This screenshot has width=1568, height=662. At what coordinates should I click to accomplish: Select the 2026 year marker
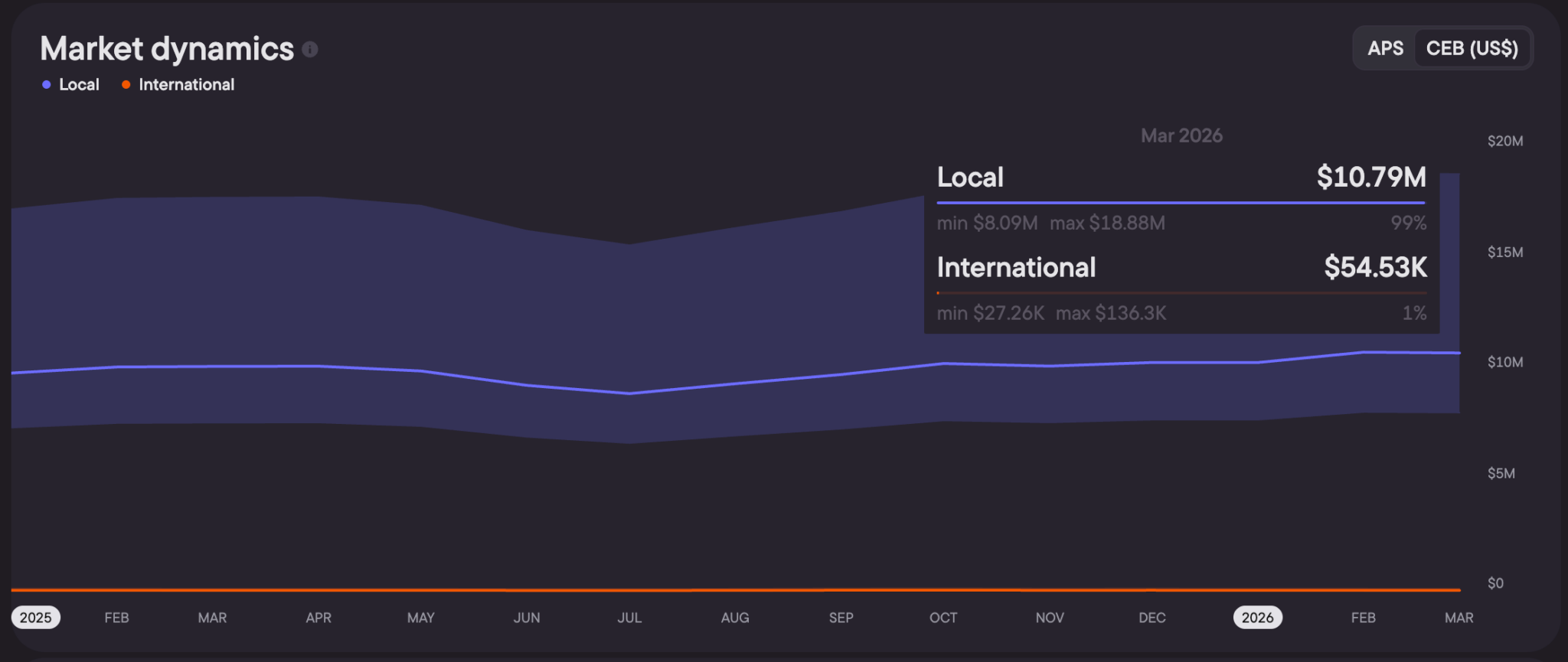click(1257, 618)
